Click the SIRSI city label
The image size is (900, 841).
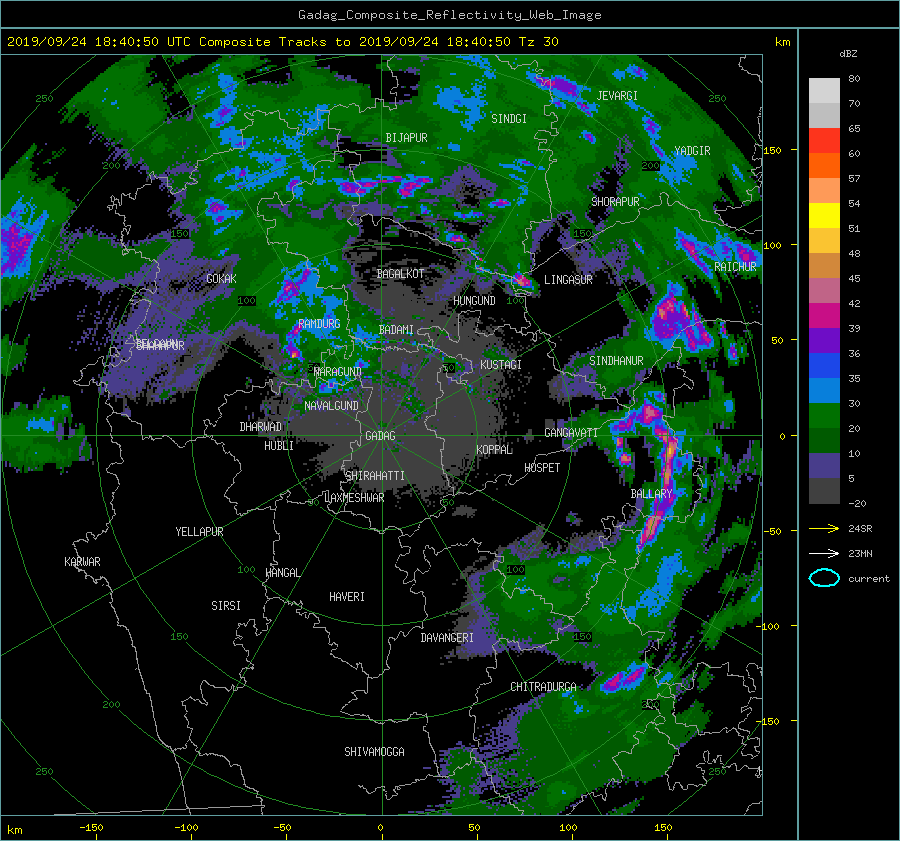click(x=226, y=606)
